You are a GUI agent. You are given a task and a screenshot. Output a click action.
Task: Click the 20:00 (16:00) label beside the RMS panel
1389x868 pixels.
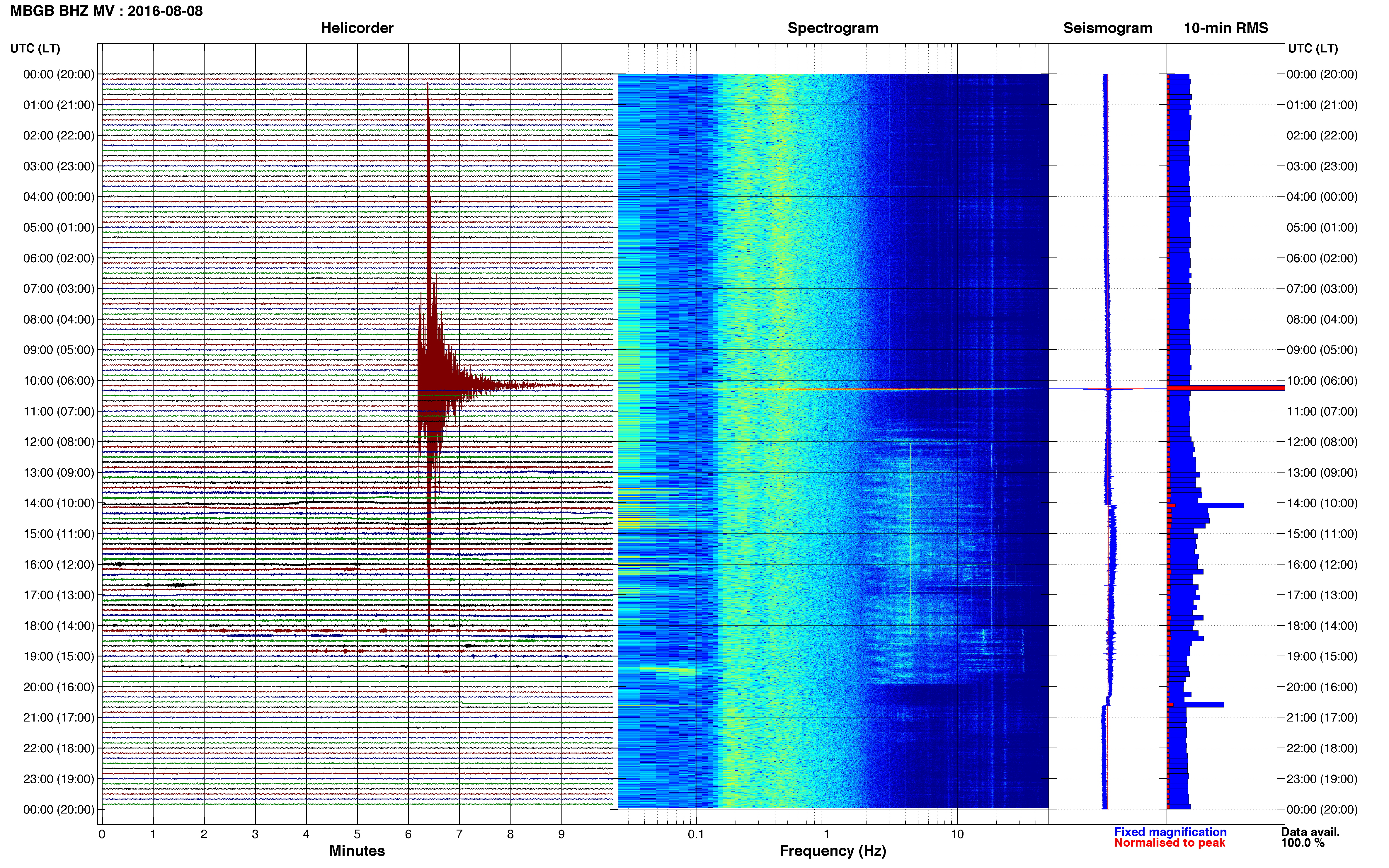point(1322,687)
